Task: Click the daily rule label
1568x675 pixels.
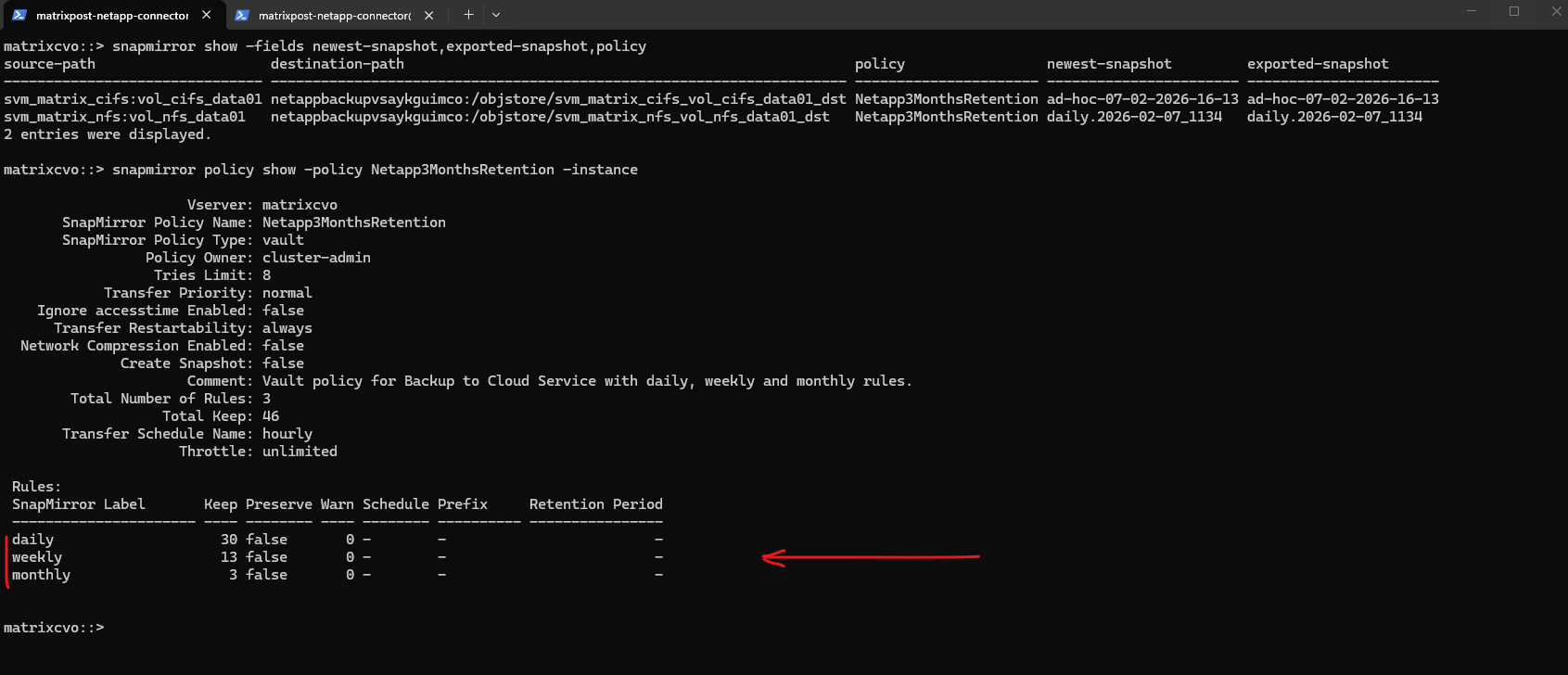Action: [32, 540]
